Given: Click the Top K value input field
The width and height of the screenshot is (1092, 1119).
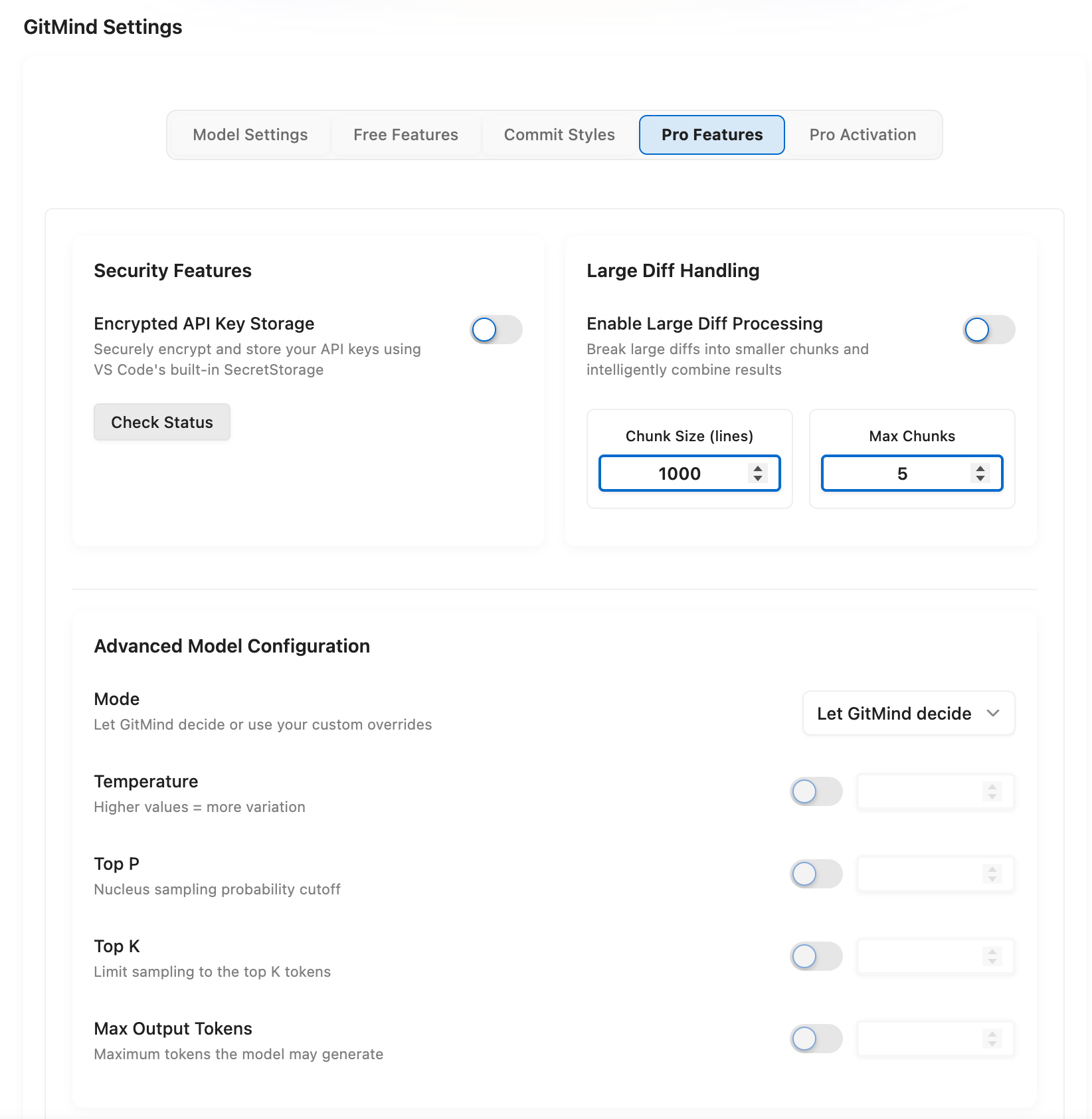Looking at the screenshot, I should pyautogui.click(x=936, y=956).
